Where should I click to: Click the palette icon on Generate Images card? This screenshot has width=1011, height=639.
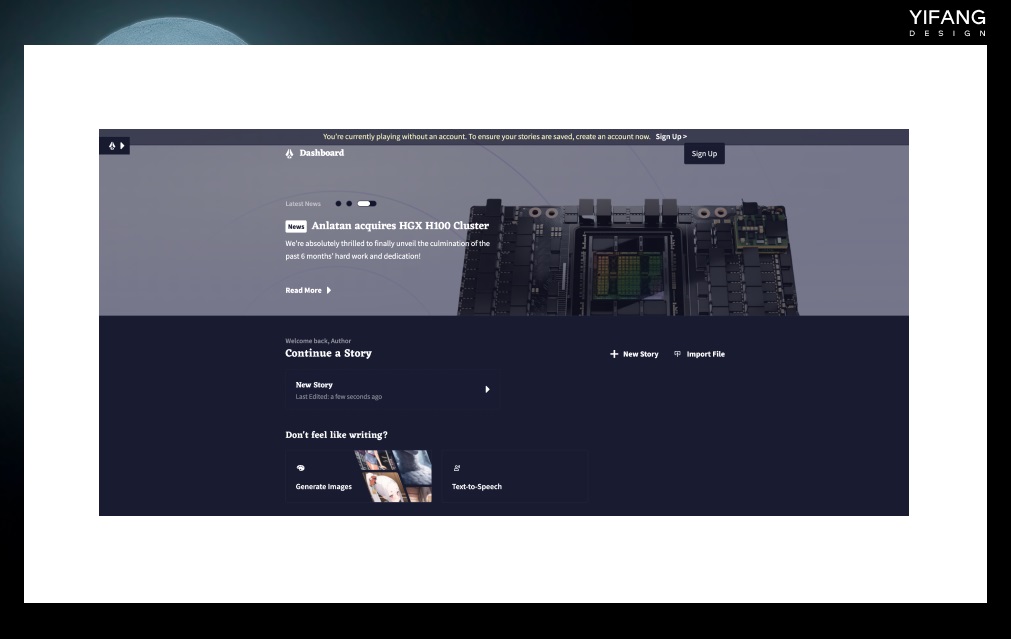point(301,468)
